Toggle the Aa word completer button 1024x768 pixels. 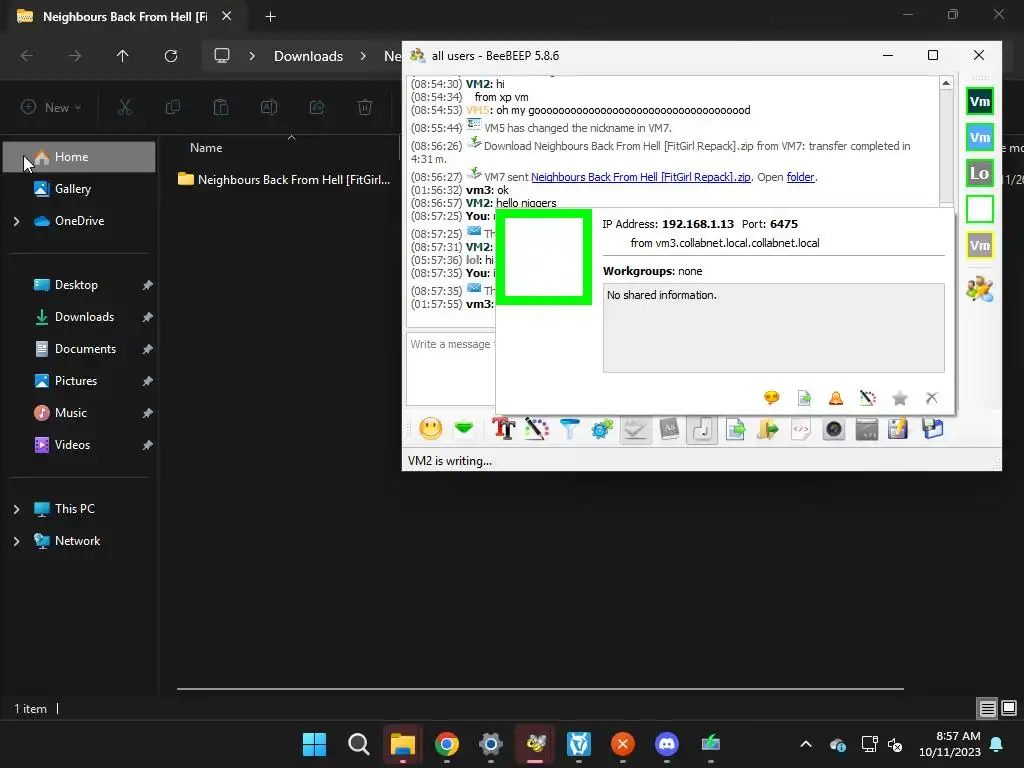(669, 429)
